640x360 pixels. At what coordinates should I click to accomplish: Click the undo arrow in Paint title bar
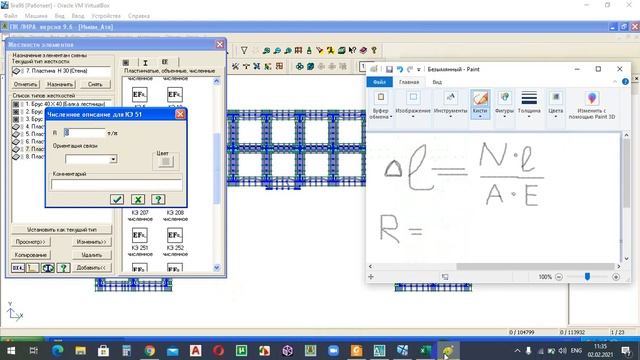400,69
